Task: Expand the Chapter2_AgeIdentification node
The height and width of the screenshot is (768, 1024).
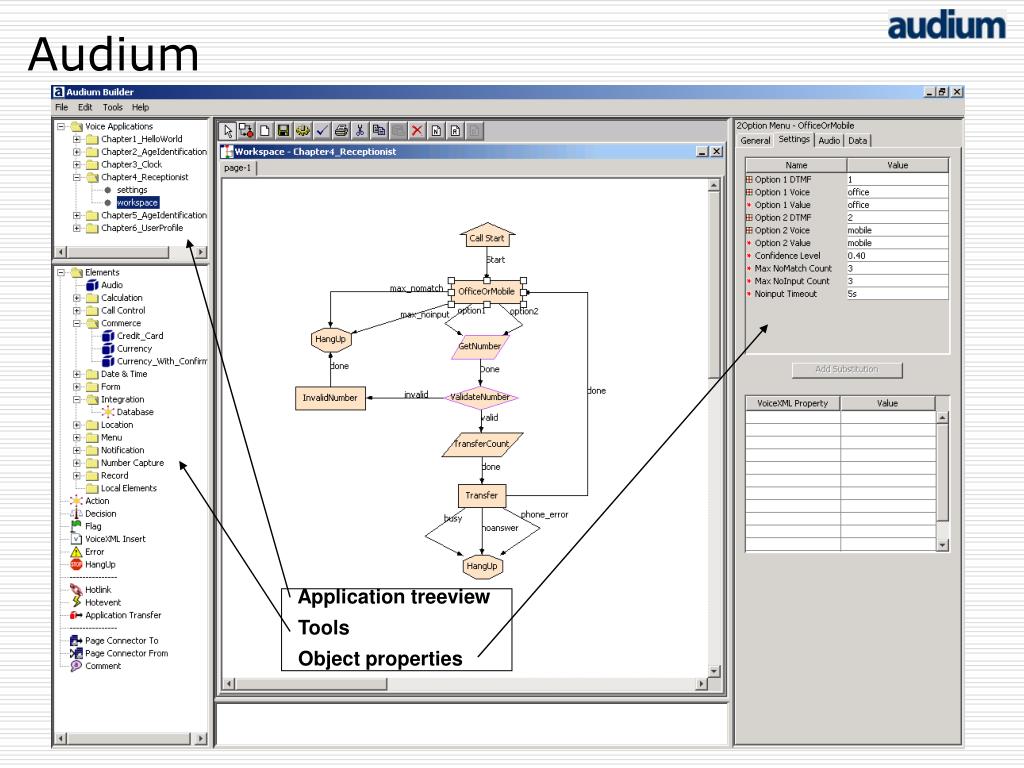Action: pos(76,152)
